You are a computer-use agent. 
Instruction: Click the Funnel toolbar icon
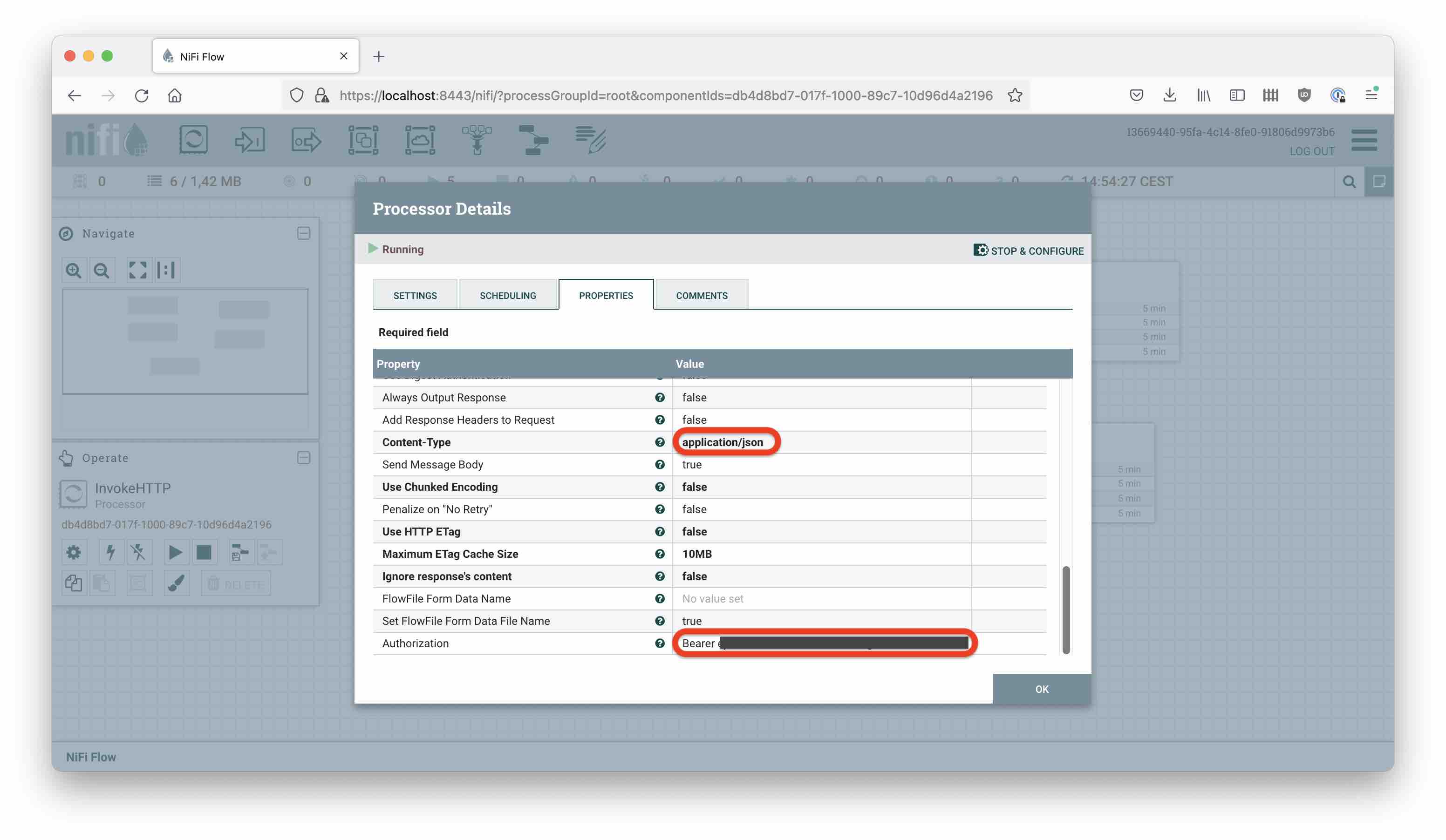(476, 139)
